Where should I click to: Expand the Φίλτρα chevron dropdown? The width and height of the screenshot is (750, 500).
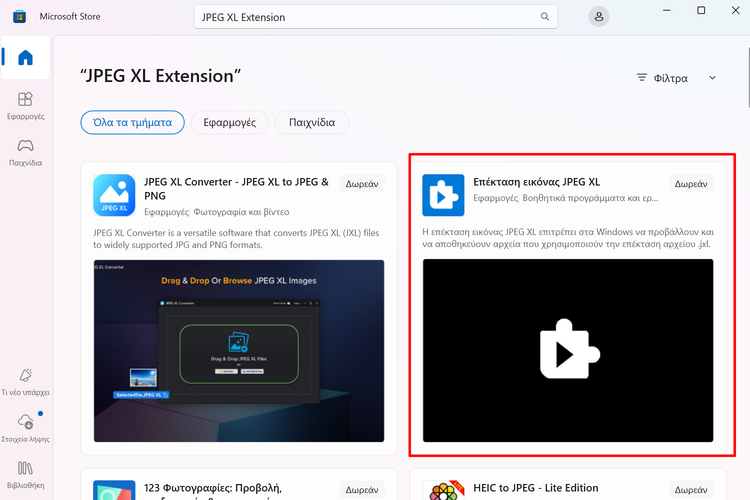point(712,78)
